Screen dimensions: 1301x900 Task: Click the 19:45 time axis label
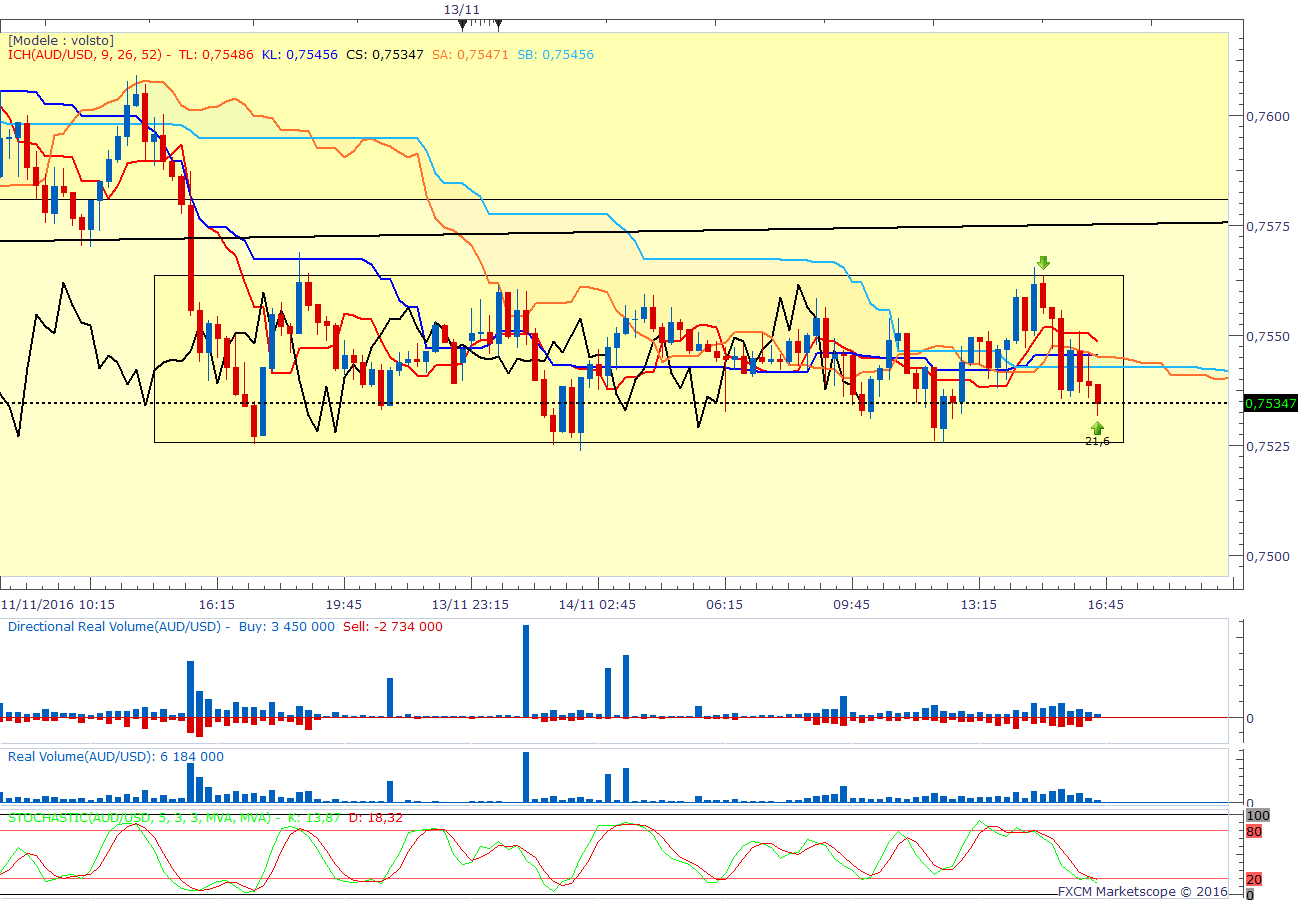[343, 604]
